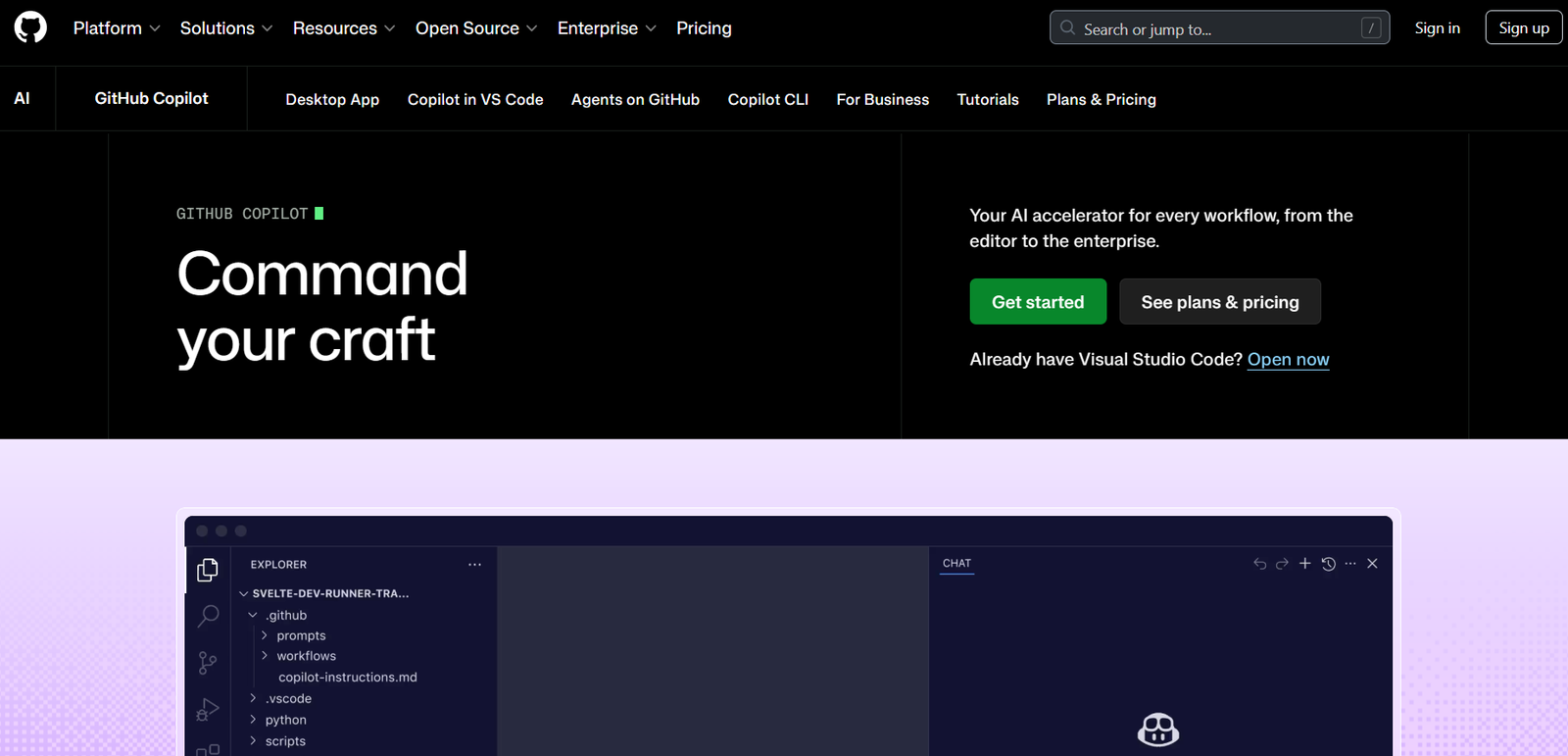The width and height of the screenshot is (1568, 756).
Task: Go to the Pricing page
Action: point(704,28)
